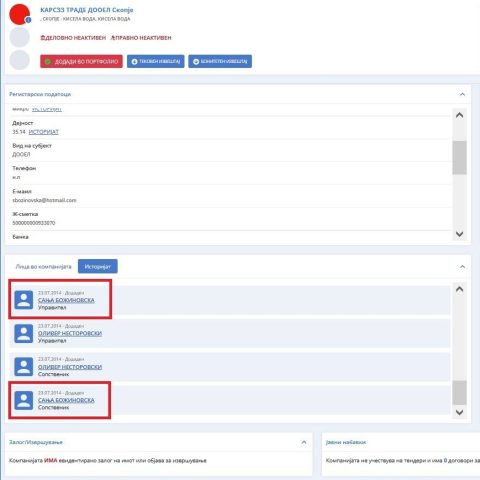Open Историјат link next to Дејност 35.14
Image resolution: width=480 pixels, height=480 pixels.
pos(44,132)
